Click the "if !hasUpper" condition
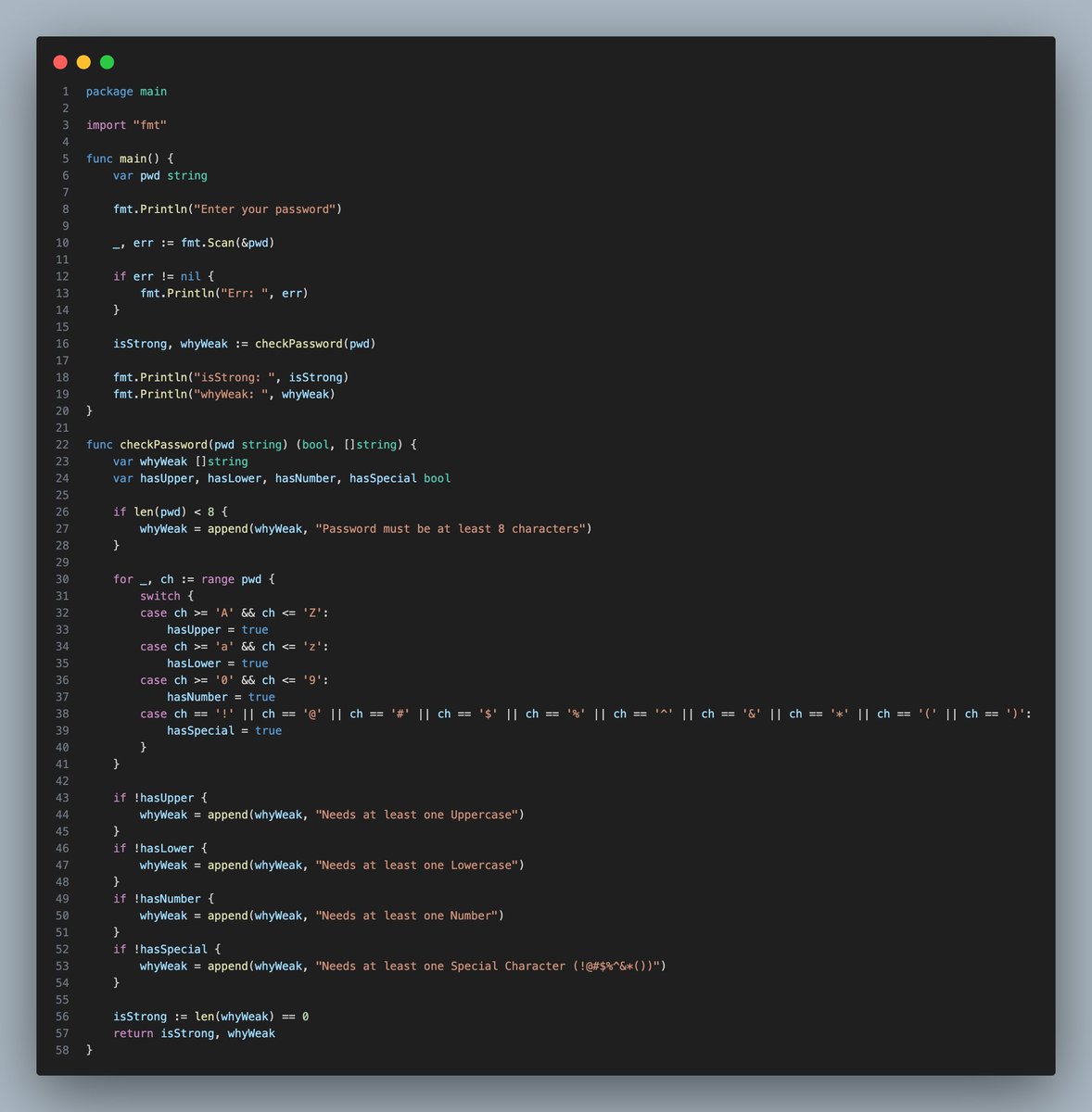Screen dimensions: 1092x1112 [154, 798]
